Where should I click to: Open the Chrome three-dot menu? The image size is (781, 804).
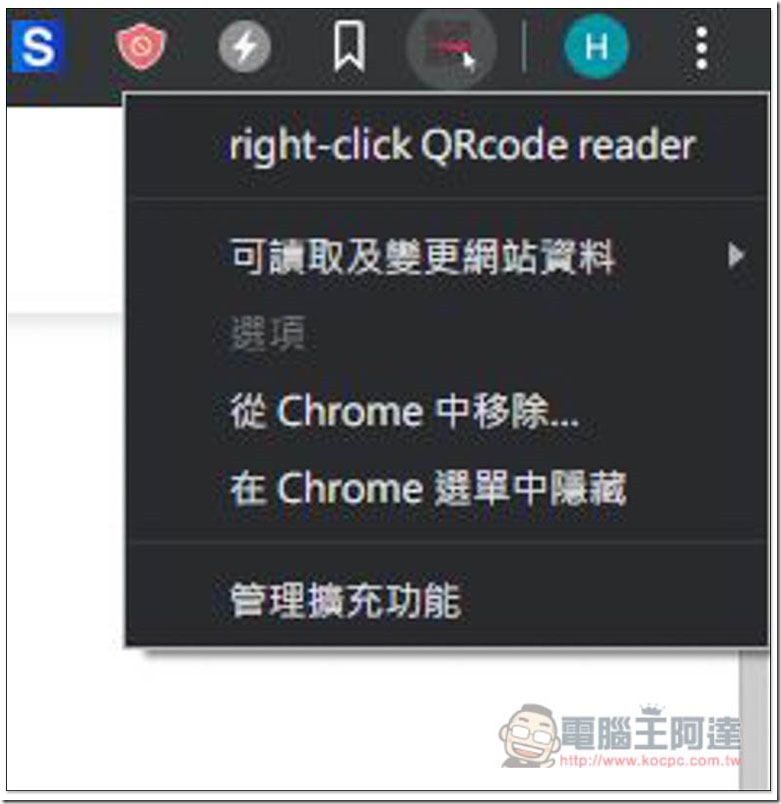(x=702, y=48)
